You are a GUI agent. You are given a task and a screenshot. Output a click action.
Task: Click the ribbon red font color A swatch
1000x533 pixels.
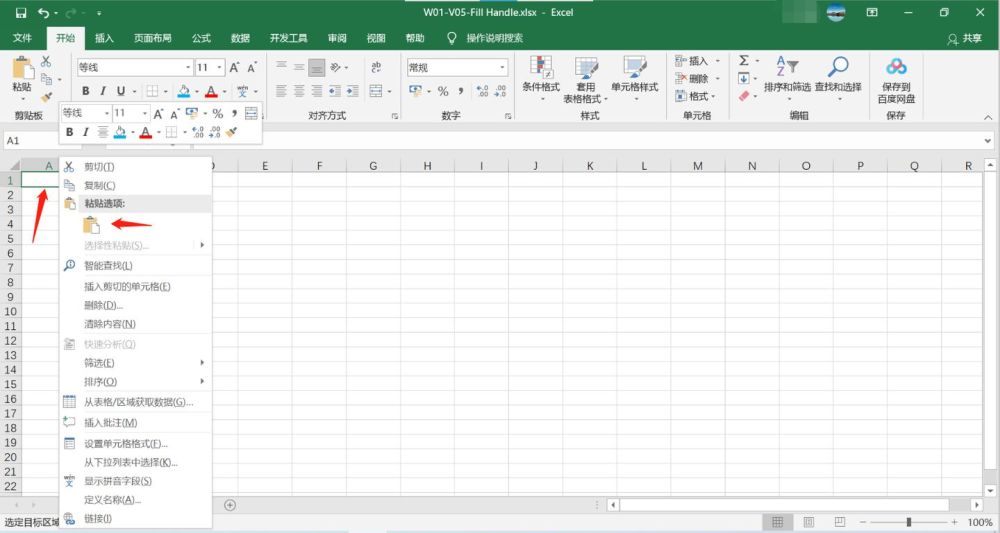click(x=211, y=91)
